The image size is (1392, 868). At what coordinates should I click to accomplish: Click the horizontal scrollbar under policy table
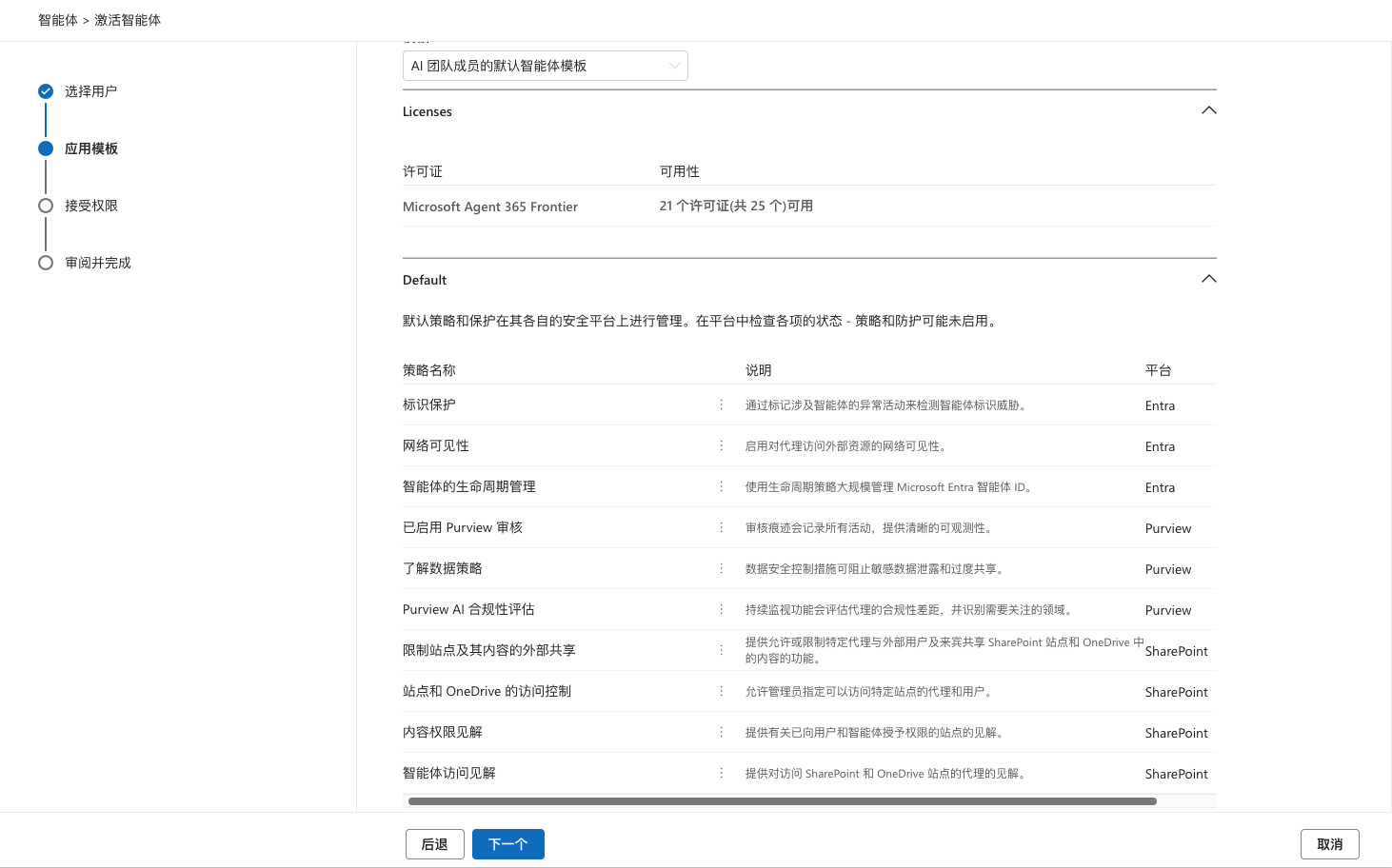[783, 801]
